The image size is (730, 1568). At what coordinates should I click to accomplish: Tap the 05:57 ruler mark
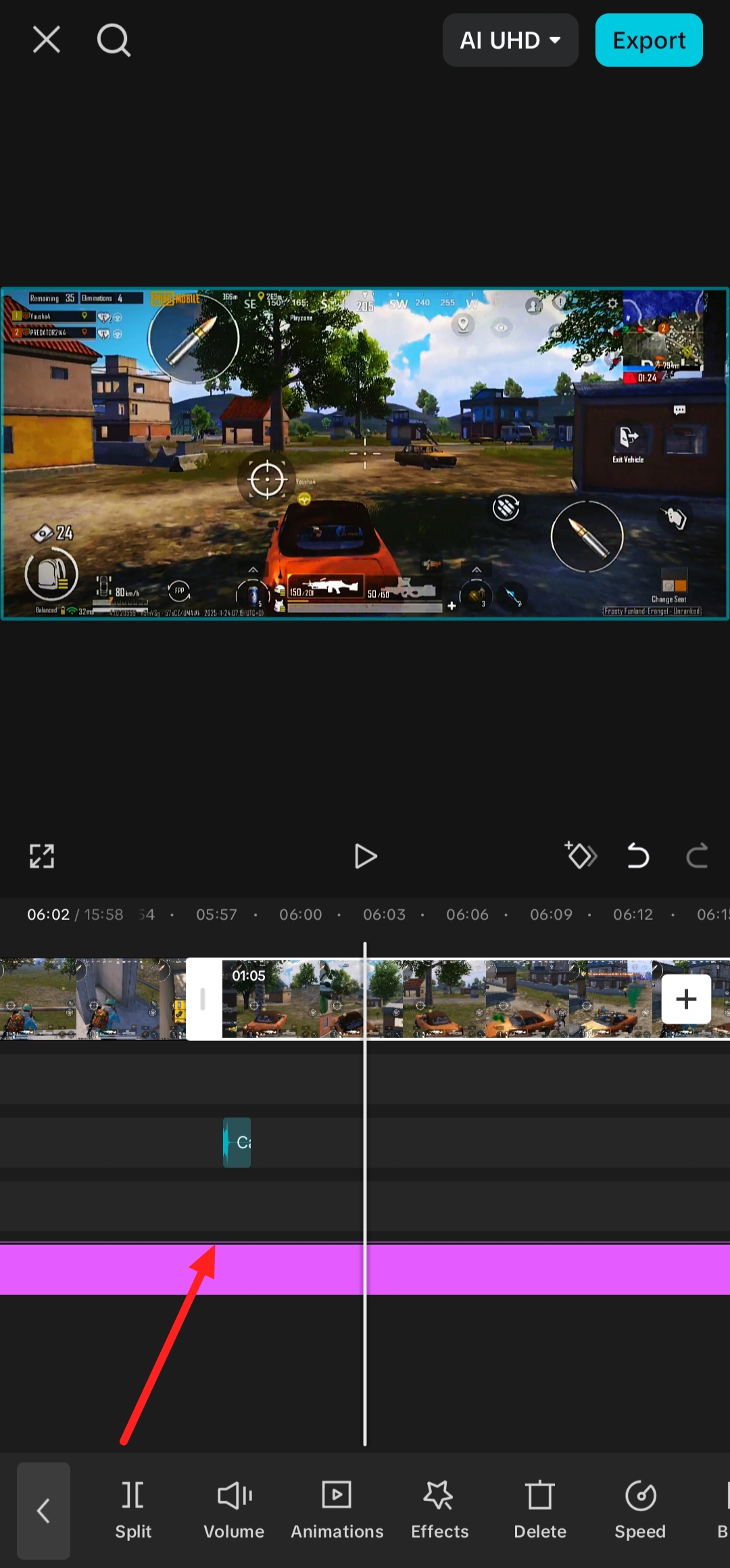tap(216, 914)
